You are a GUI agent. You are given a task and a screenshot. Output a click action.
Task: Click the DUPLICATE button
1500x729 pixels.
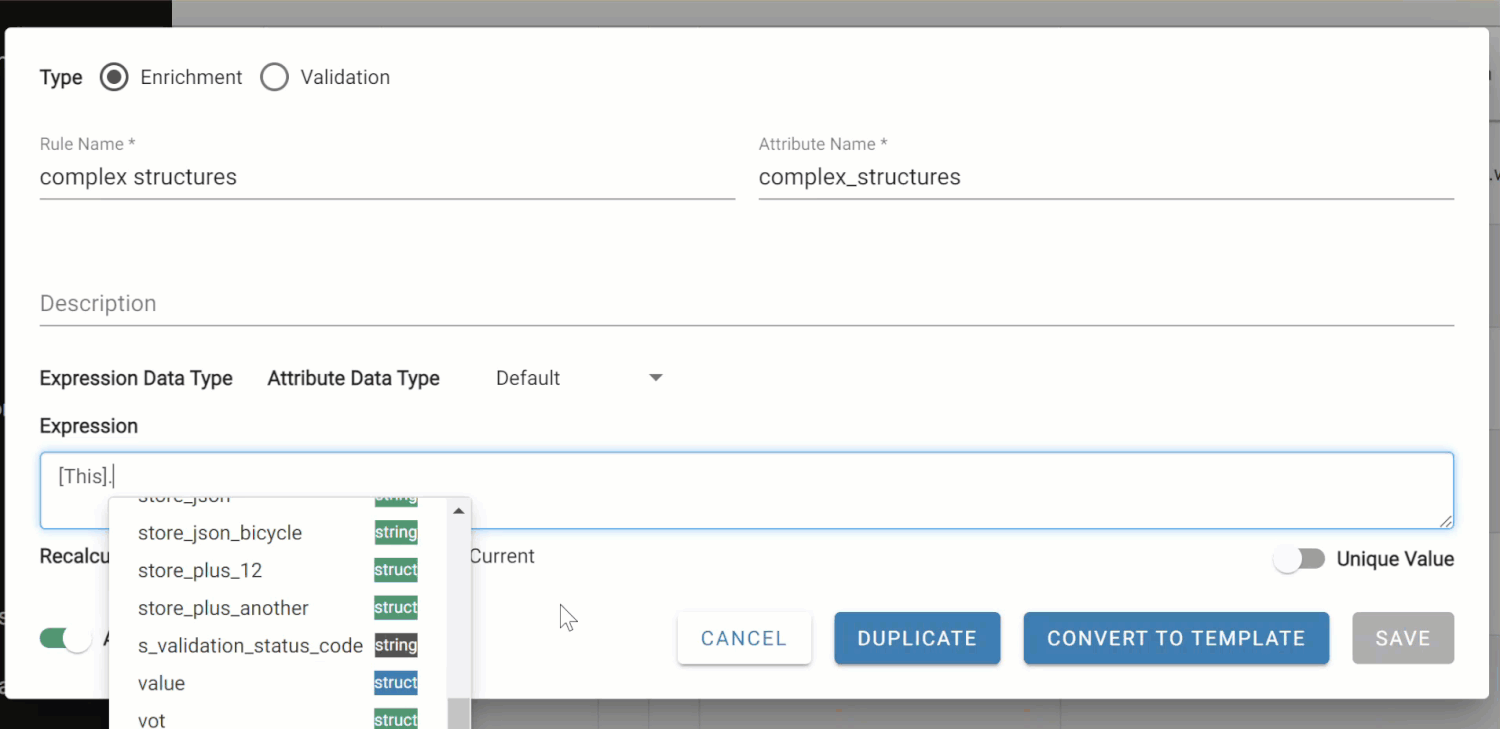[x=916, y=637]
